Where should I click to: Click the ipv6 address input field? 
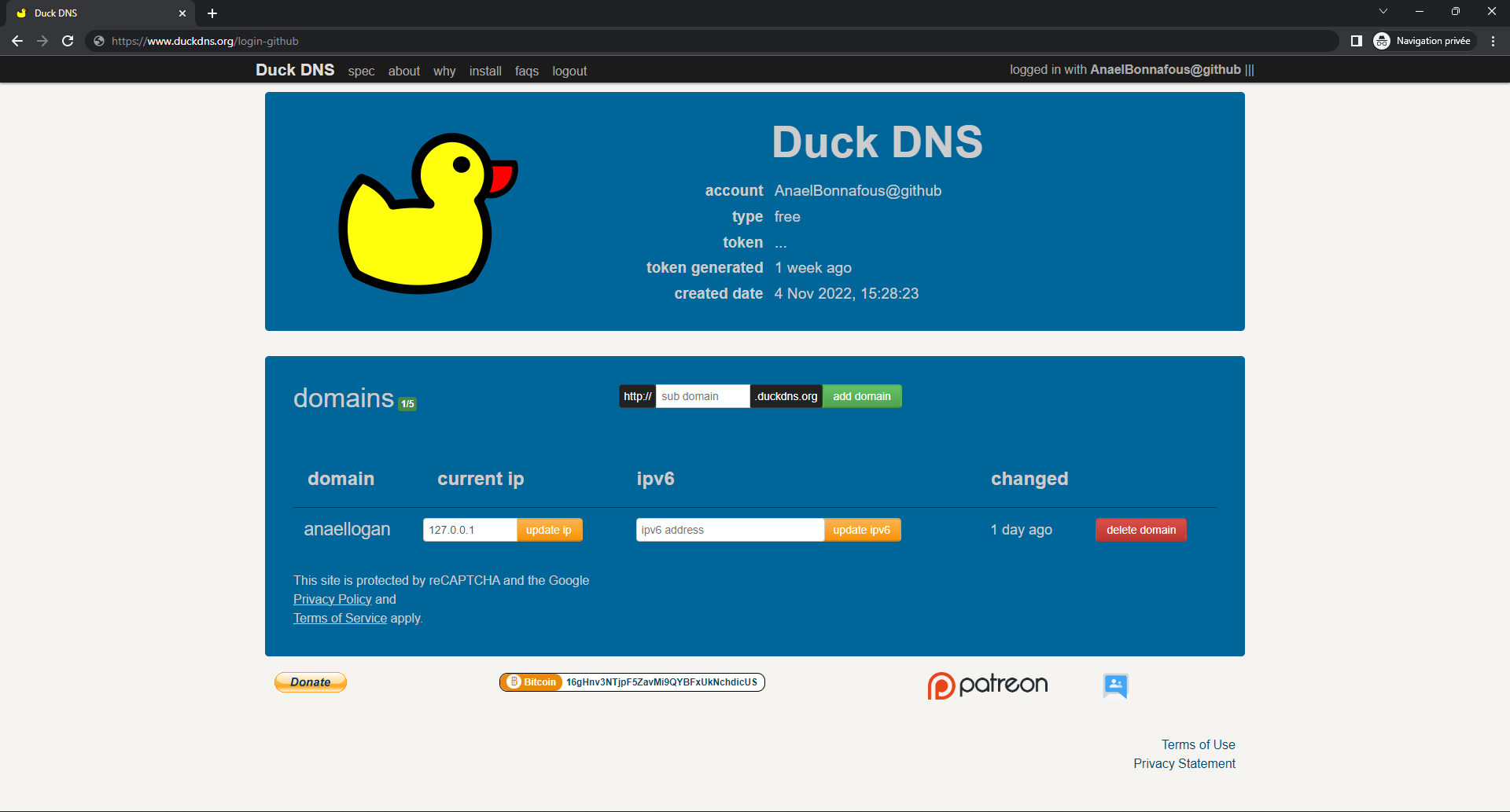click(x=730, y=530)
